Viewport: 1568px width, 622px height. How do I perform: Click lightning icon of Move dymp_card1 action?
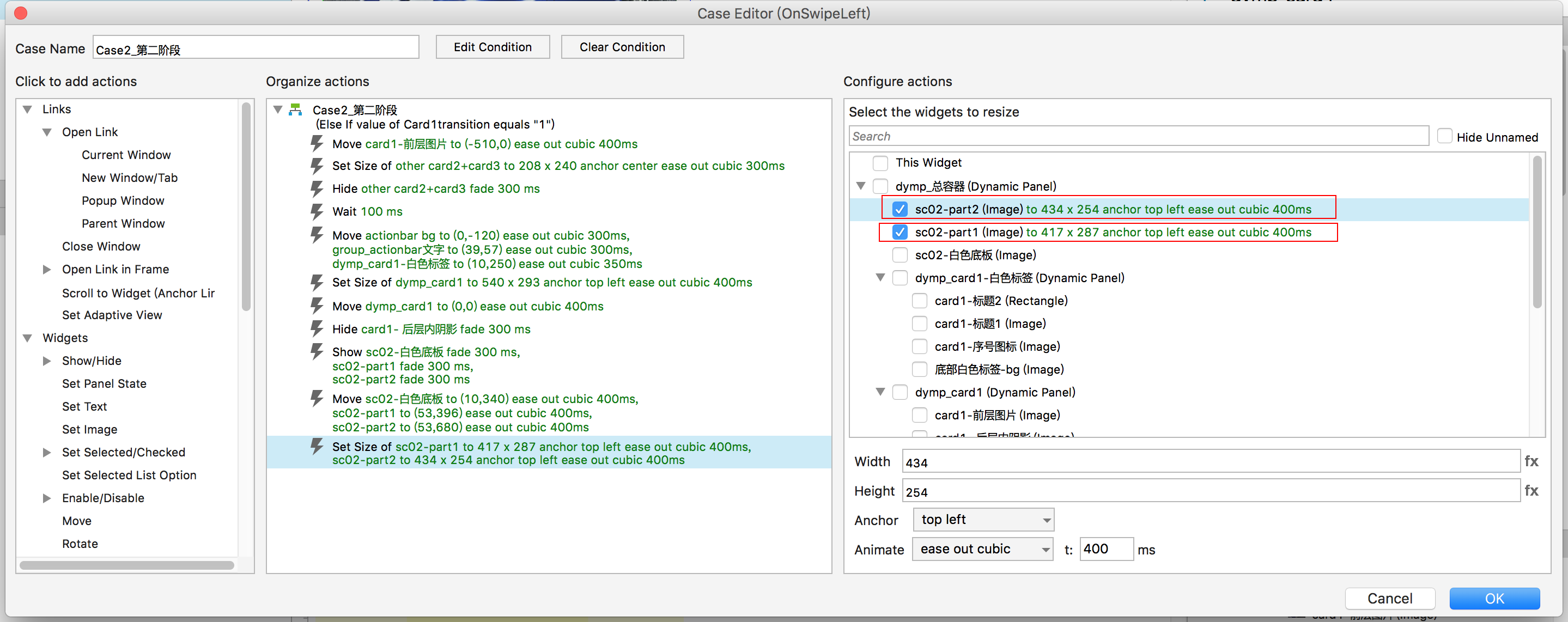[x=317, y=306]
